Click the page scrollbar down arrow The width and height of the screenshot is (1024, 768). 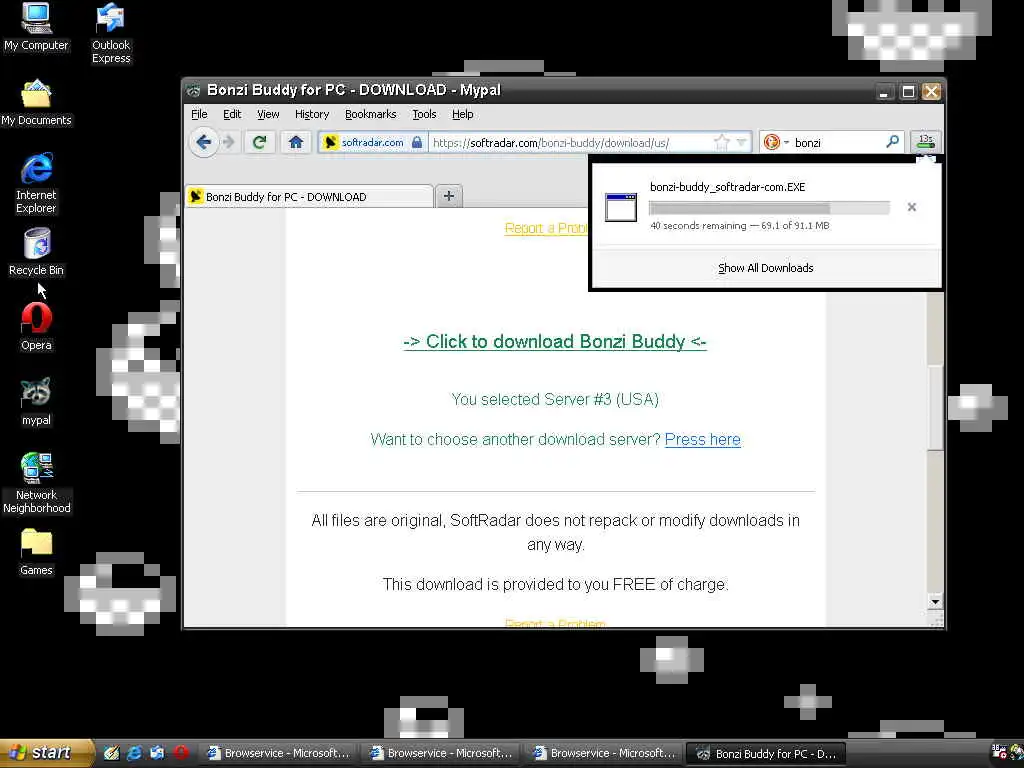click(935, 601)
